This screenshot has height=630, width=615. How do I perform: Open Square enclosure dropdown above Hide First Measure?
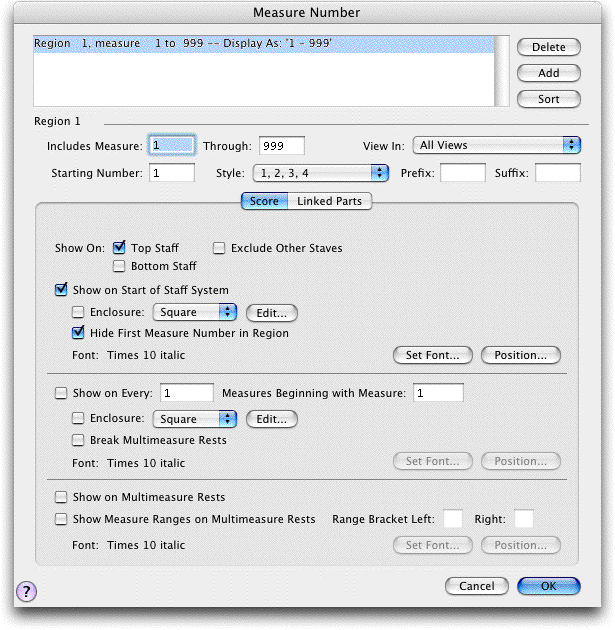point(195,312)
